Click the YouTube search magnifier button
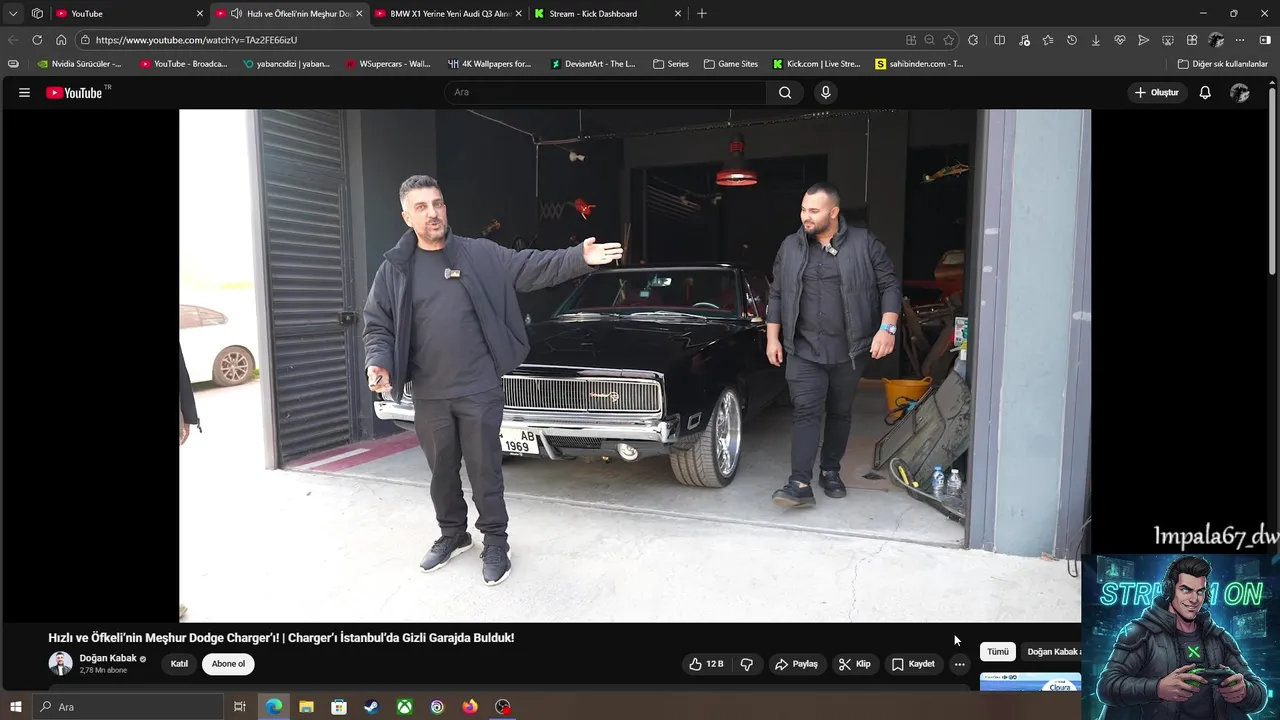 (785, 92)
